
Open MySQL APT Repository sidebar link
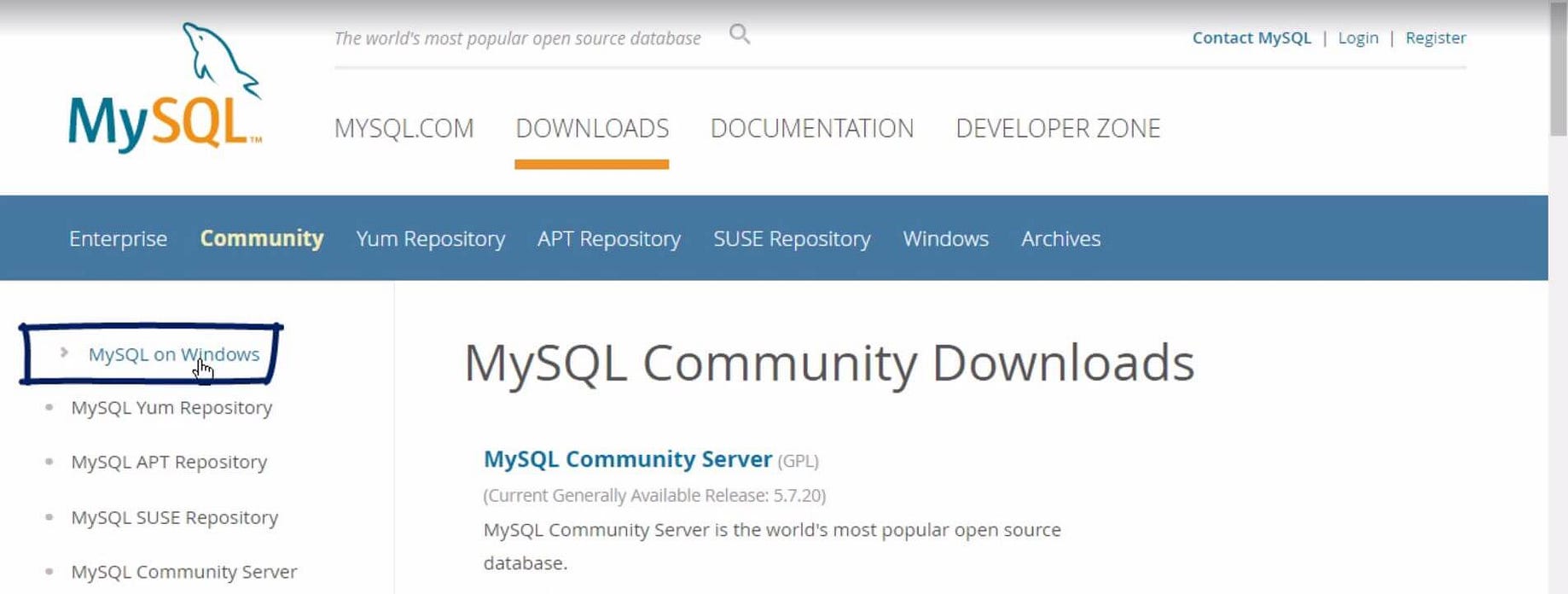(169, 462)
